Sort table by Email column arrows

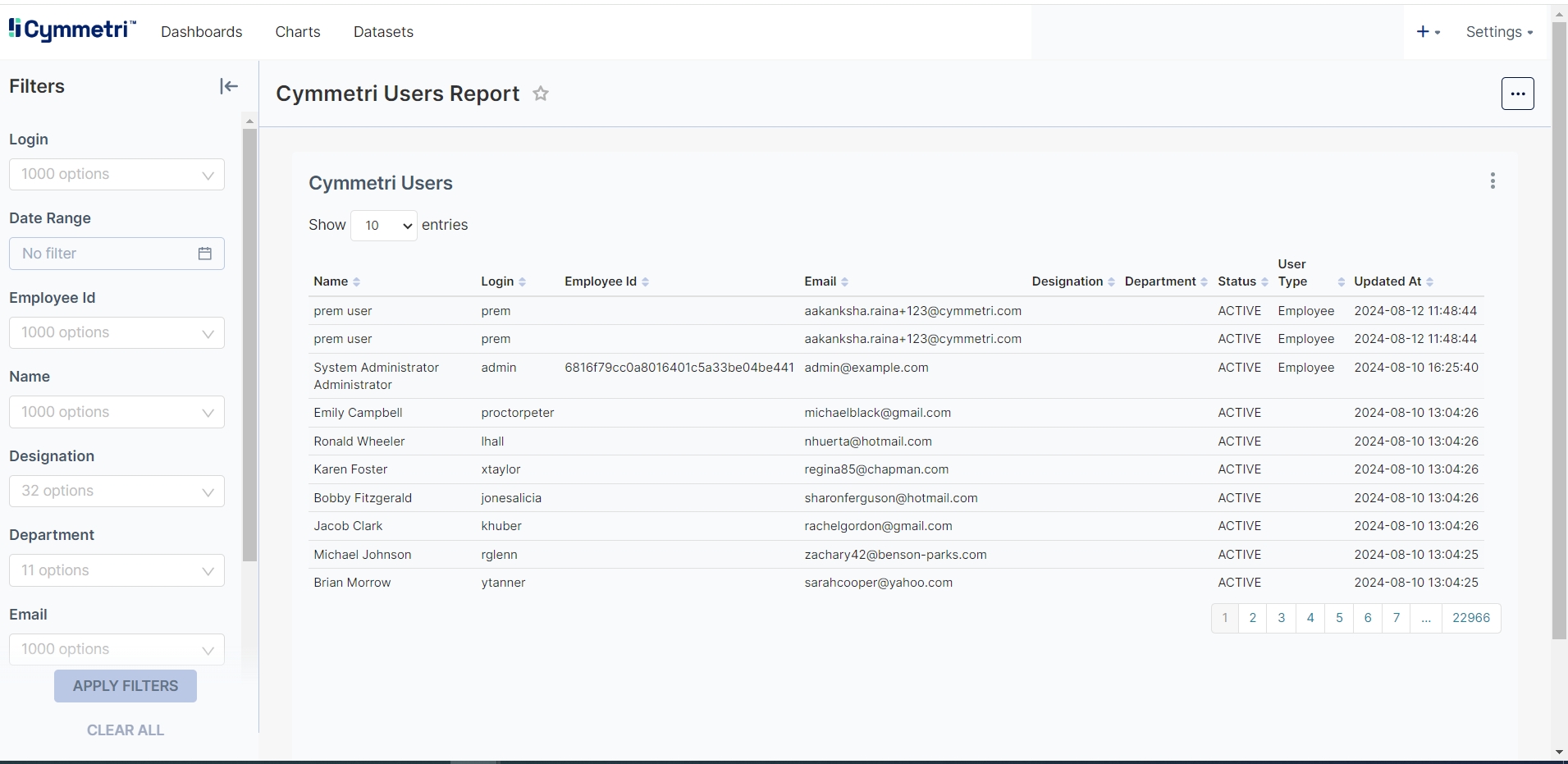pos(844,282)
